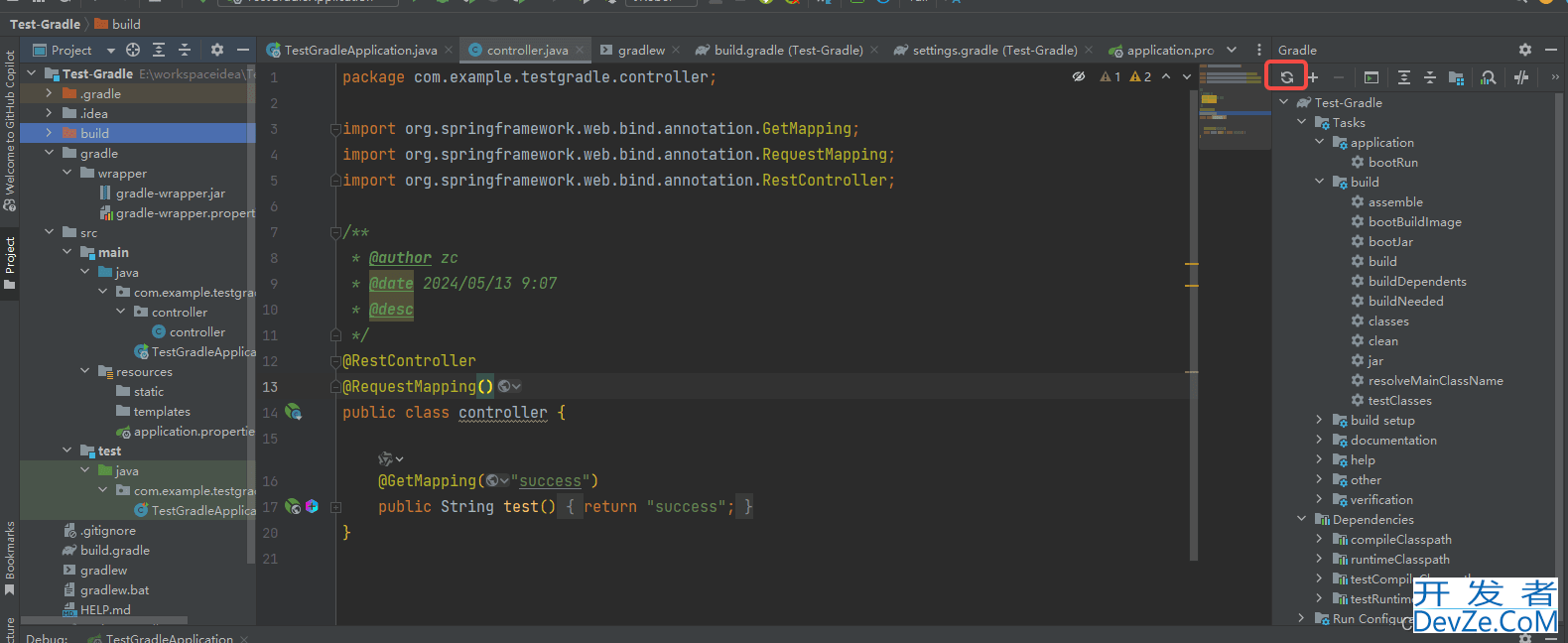The height and width of the screenshot is (643, 1568).
Task: Switch to application.pro tab
Action: [x=1161, y=50]
